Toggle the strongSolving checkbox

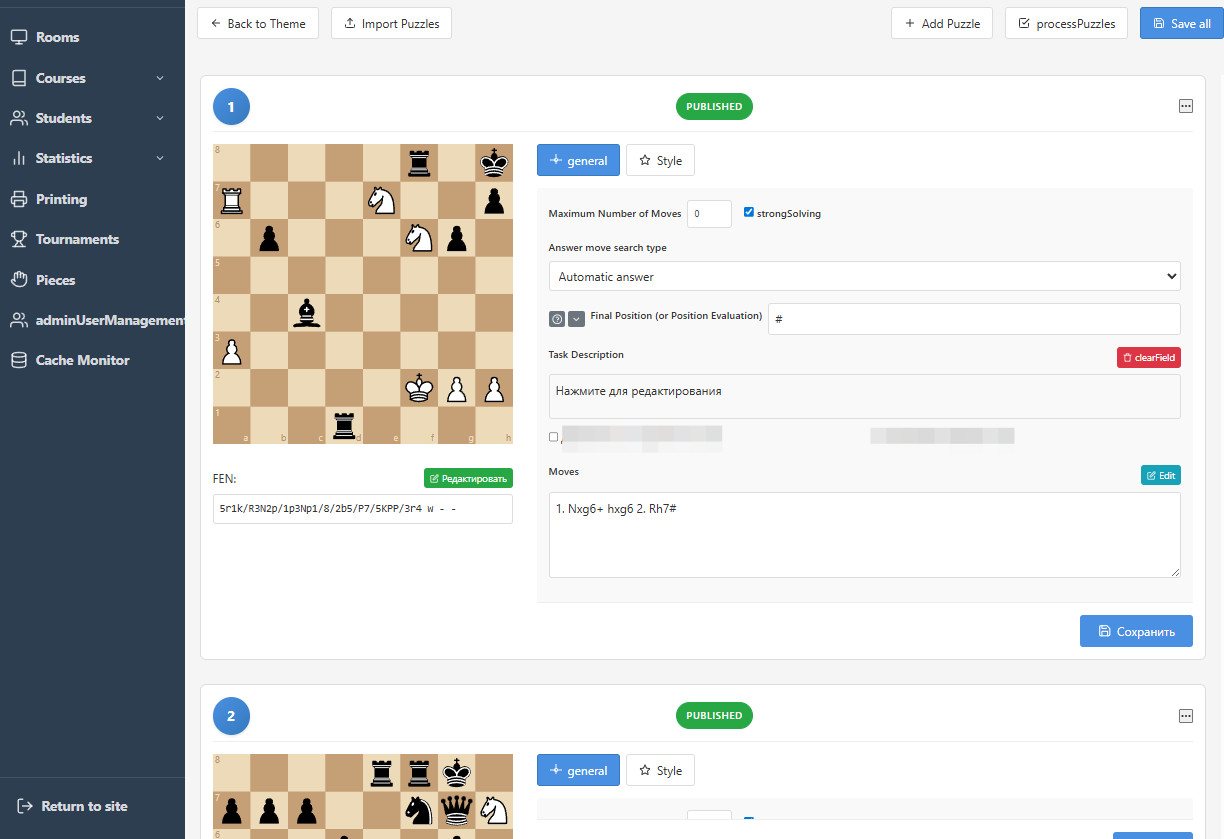749,213
